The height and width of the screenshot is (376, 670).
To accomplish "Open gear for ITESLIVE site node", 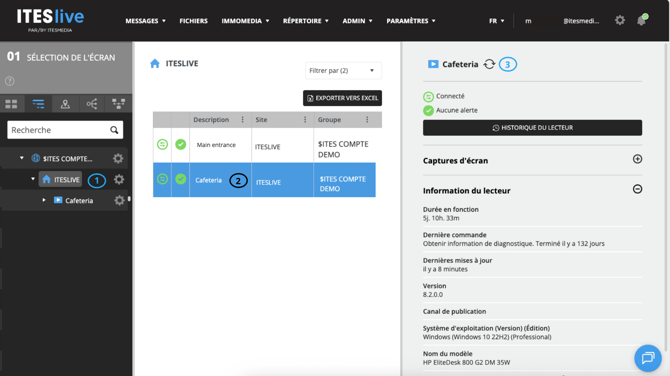I will point(119,179).
